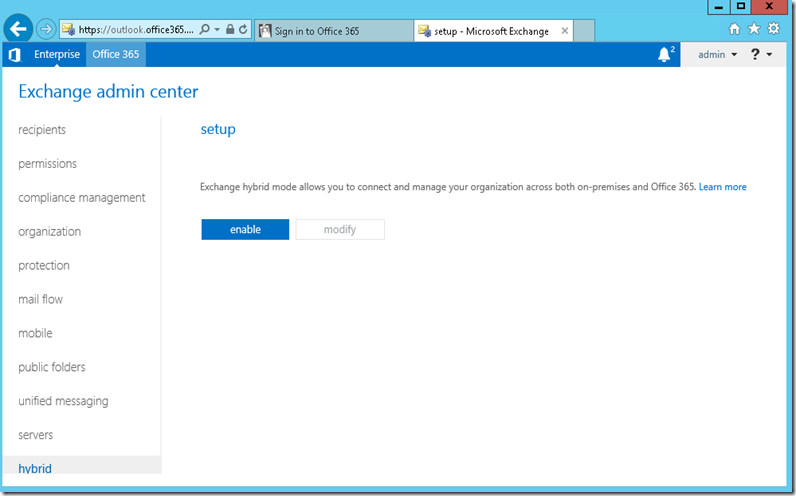Switch to the Enterprise tab
This screenshot has height=496, width=796.
pos(57,54)
